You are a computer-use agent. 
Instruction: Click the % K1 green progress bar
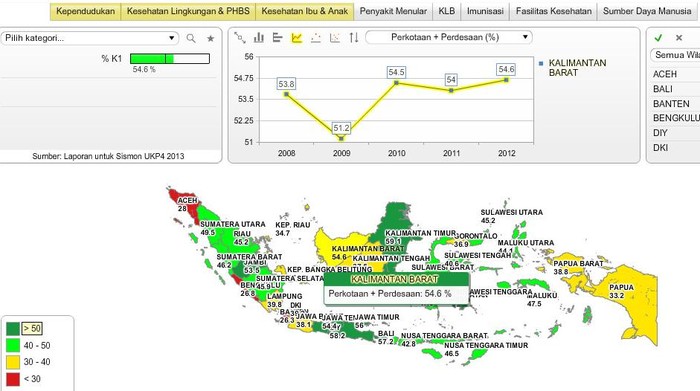[x=170, y=58]
